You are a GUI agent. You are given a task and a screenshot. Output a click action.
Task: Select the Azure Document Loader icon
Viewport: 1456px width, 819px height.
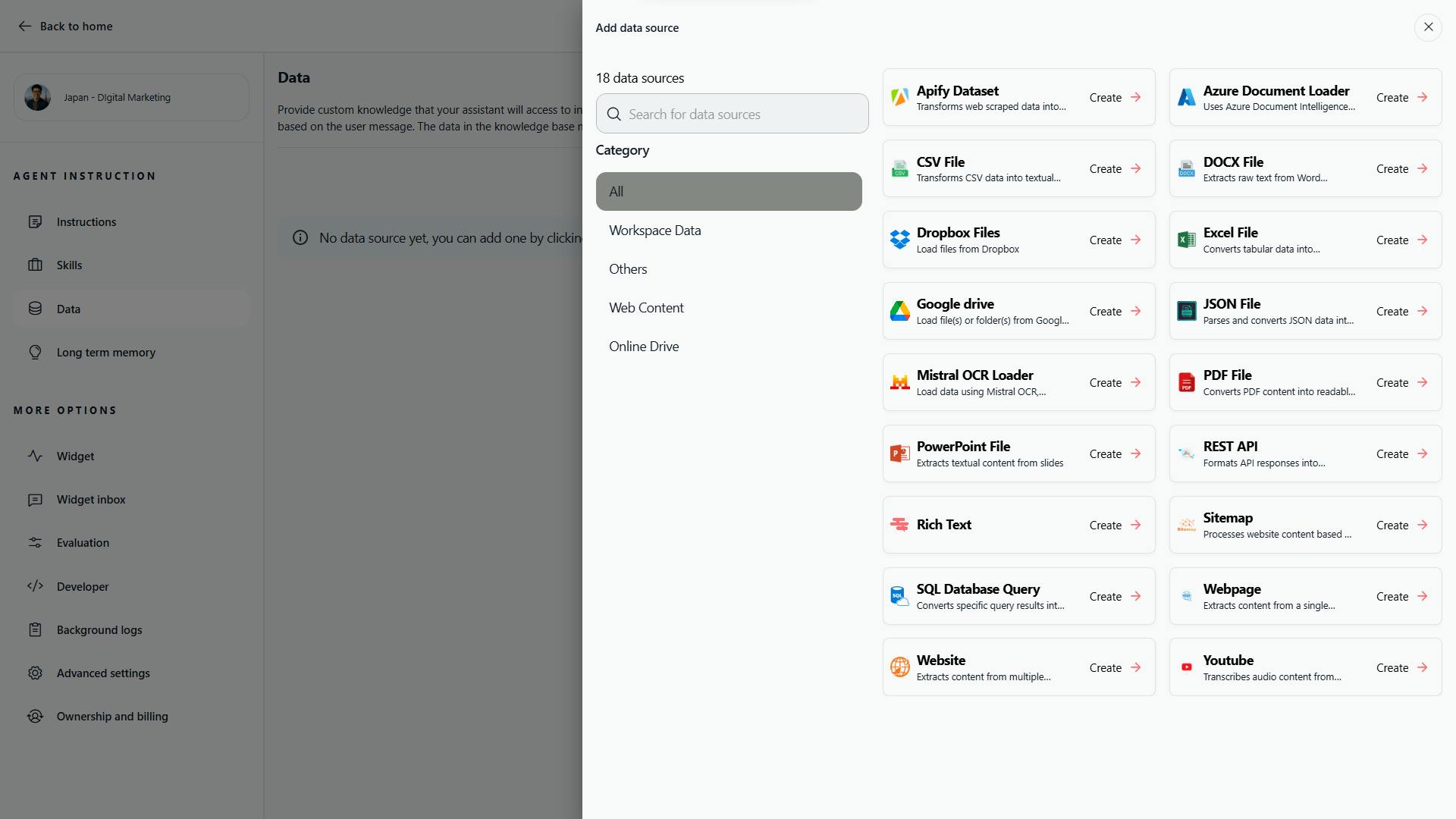click(x=1187, y=97)
